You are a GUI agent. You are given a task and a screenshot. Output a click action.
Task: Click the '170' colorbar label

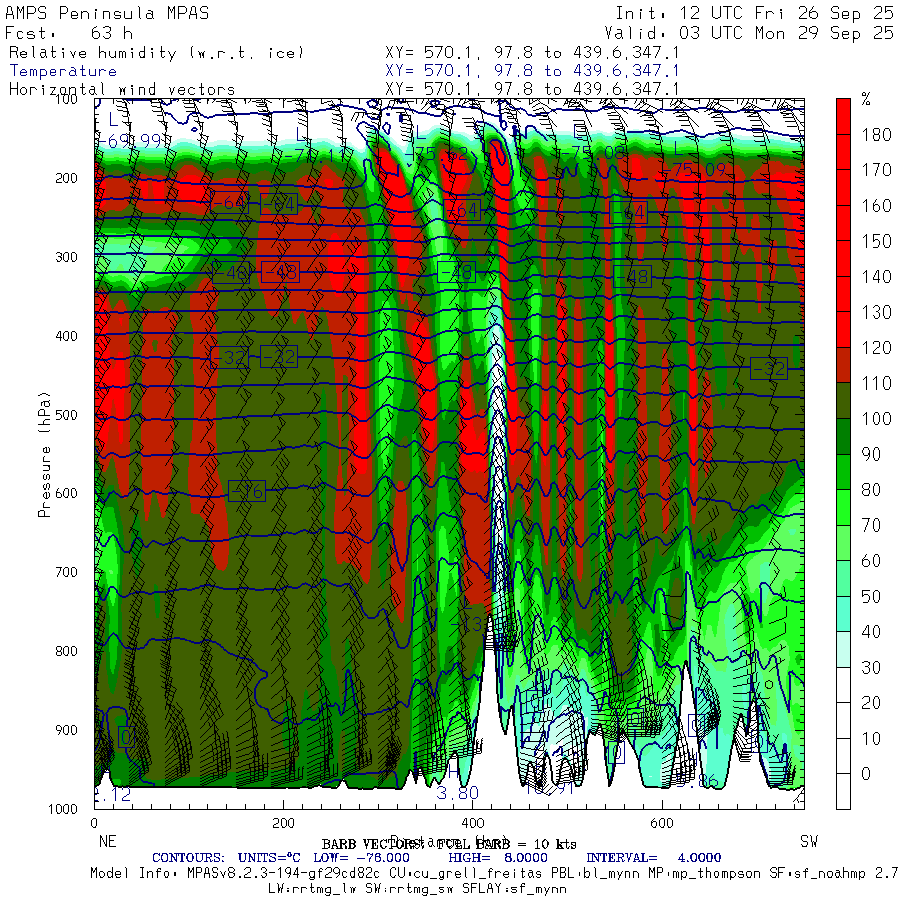876,170
